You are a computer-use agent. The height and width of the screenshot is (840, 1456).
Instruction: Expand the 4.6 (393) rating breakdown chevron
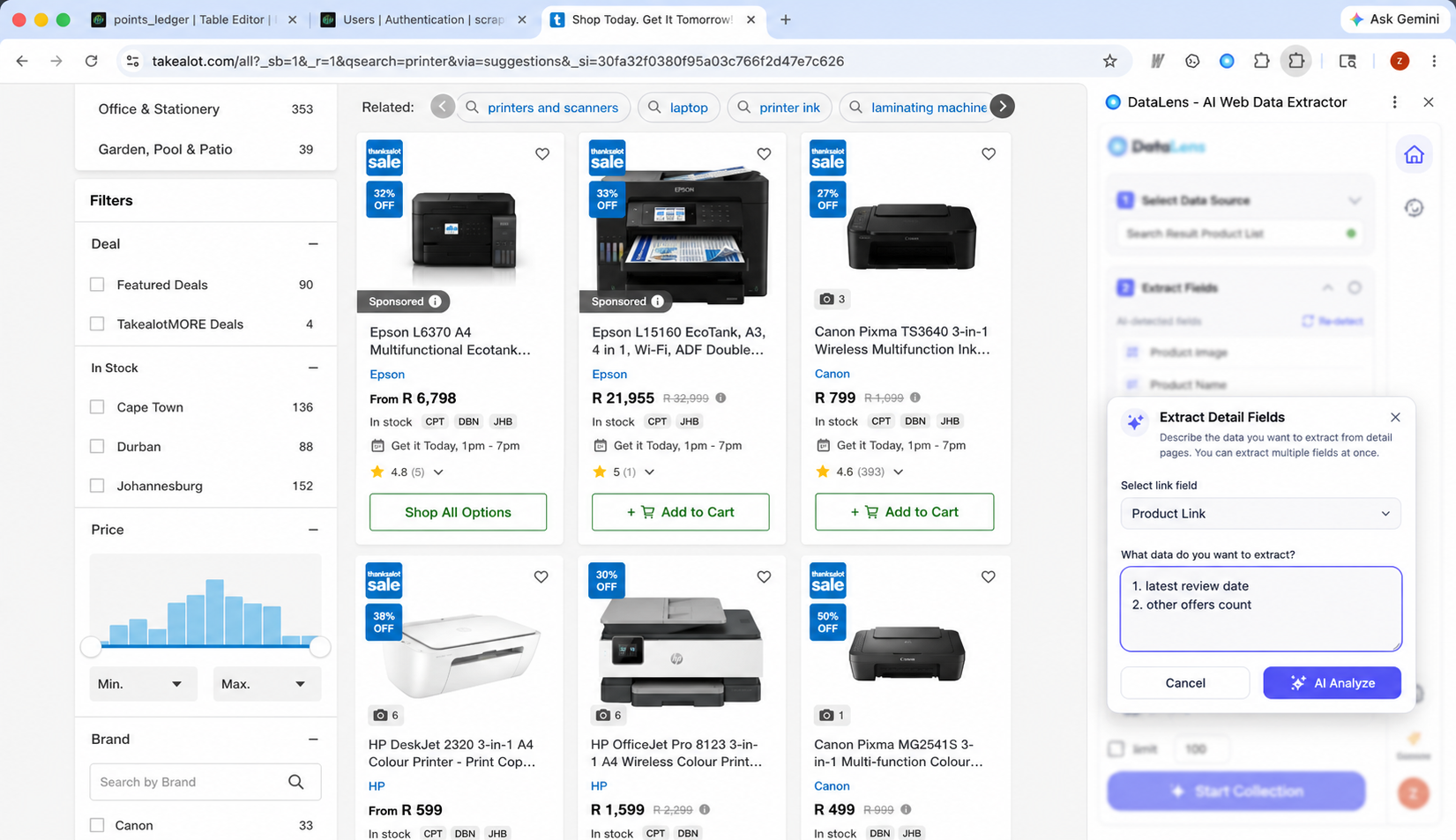(898, 472)
